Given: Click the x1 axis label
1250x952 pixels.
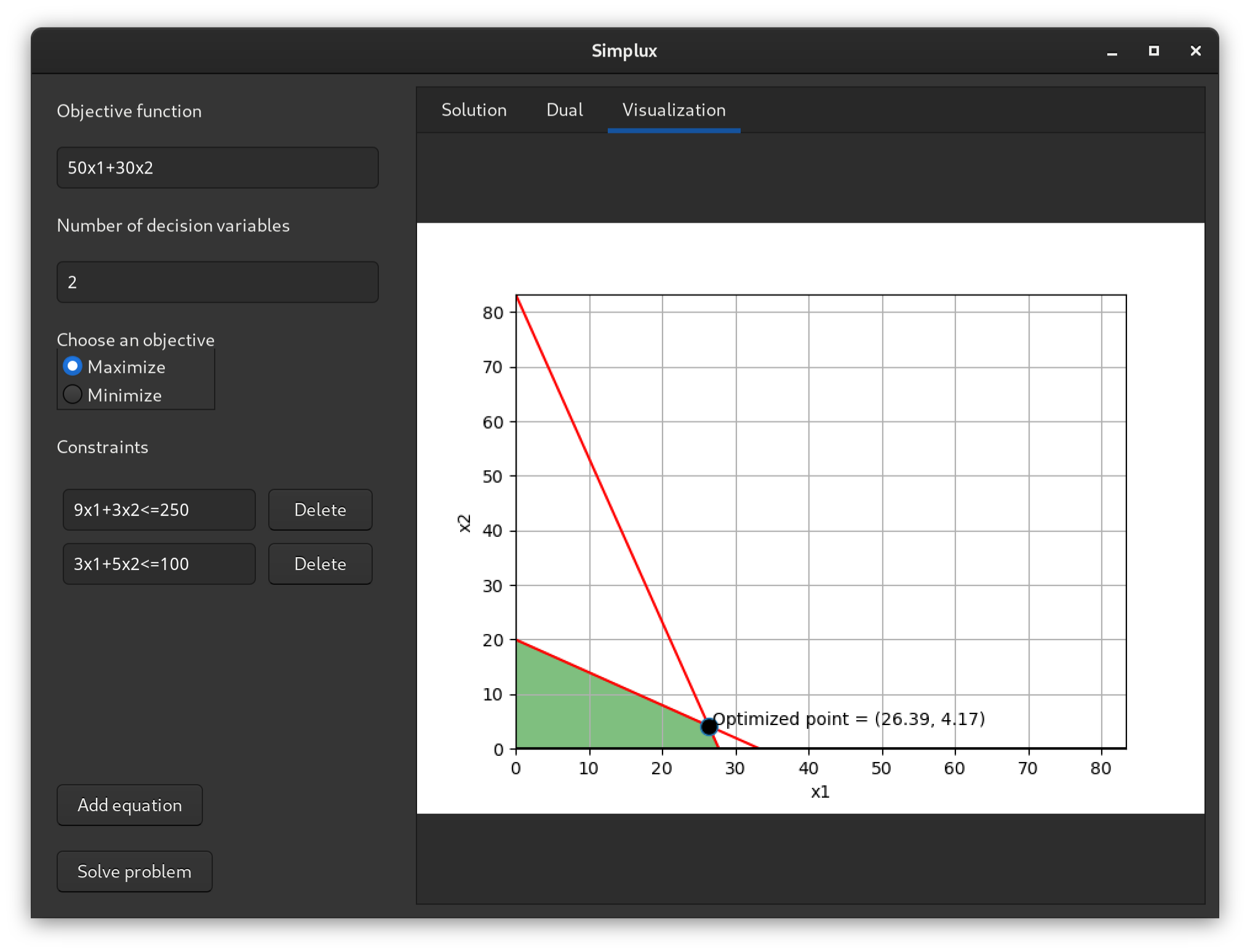Looking at the screenshot, I should point(820,792).
